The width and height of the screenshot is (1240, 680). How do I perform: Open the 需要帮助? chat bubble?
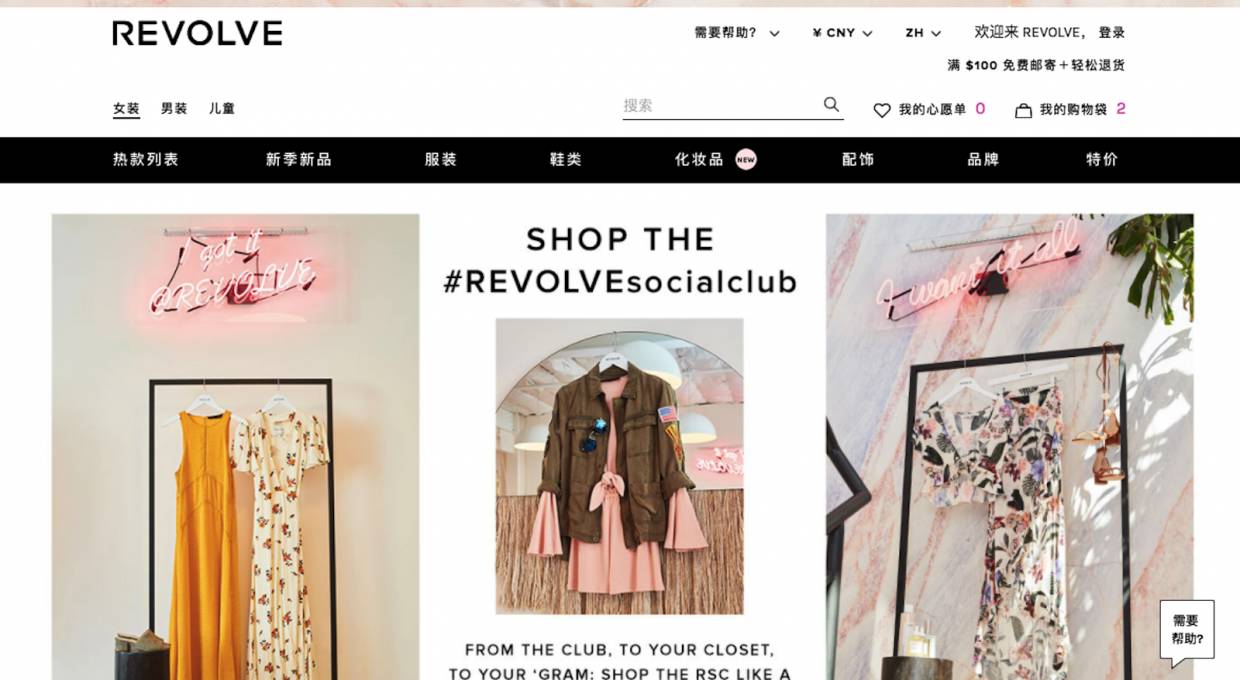click(1187, 632)
